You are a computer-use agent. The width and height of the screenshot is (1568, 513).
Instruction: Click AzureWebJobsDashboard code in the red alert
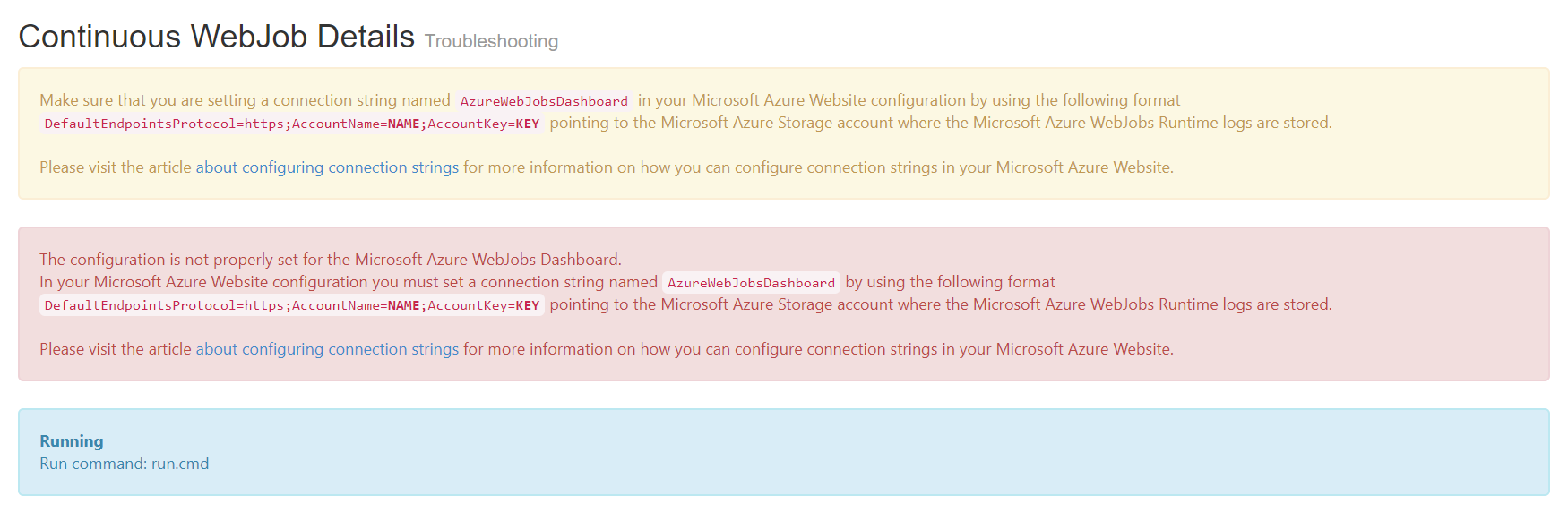coord(751,283)
